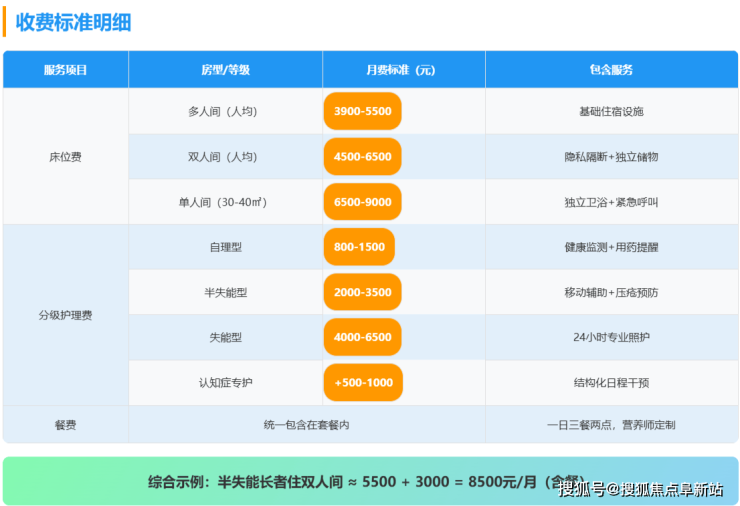Click the 统一包含在套餐内 cell
This screenshot has width=740, height=506.
(306, 424)
